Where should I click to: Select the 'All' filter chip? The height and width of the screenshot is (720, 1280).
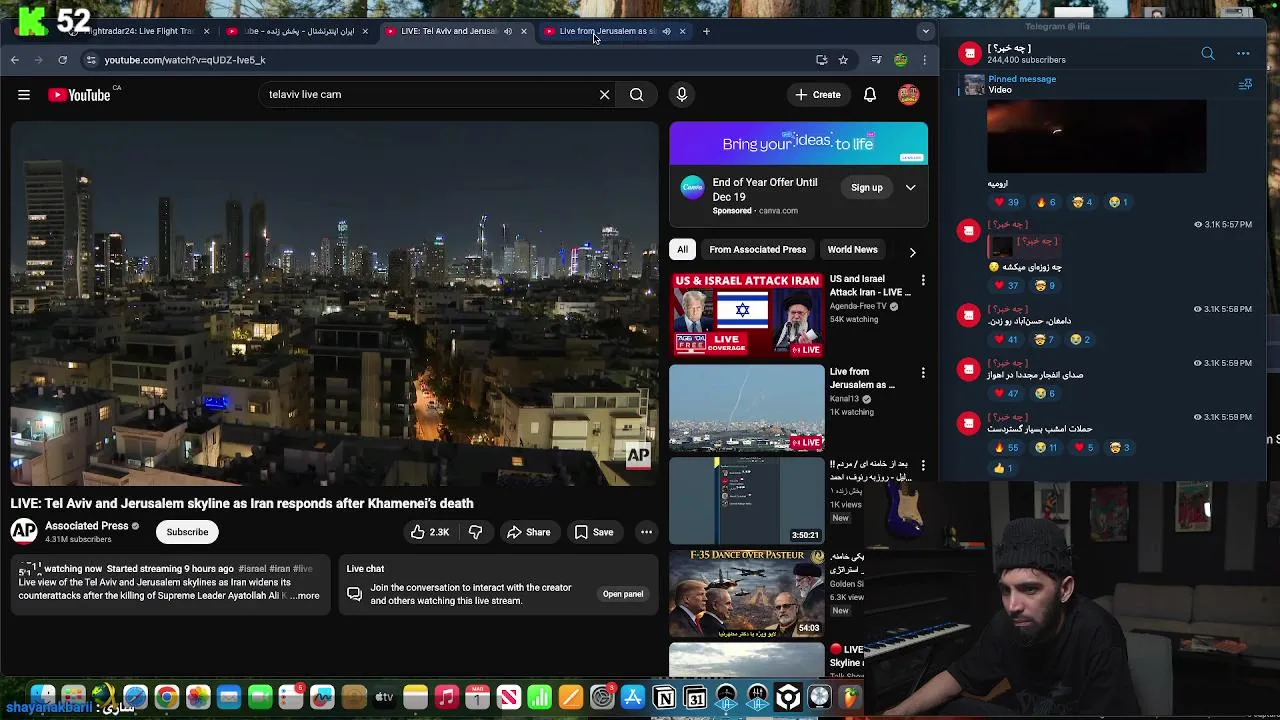[682, 250]
